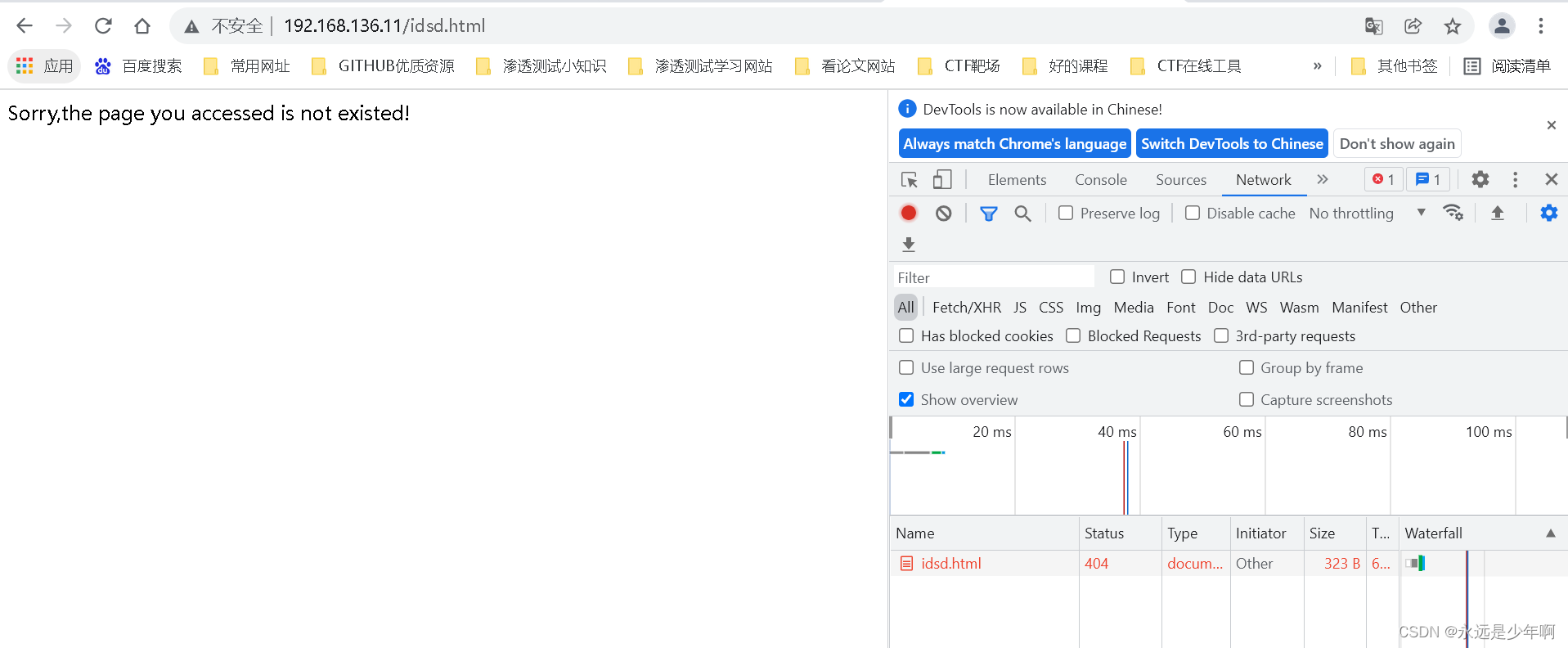
Task: Click the blue issues count badge
Action: (x=1428, y=179)
